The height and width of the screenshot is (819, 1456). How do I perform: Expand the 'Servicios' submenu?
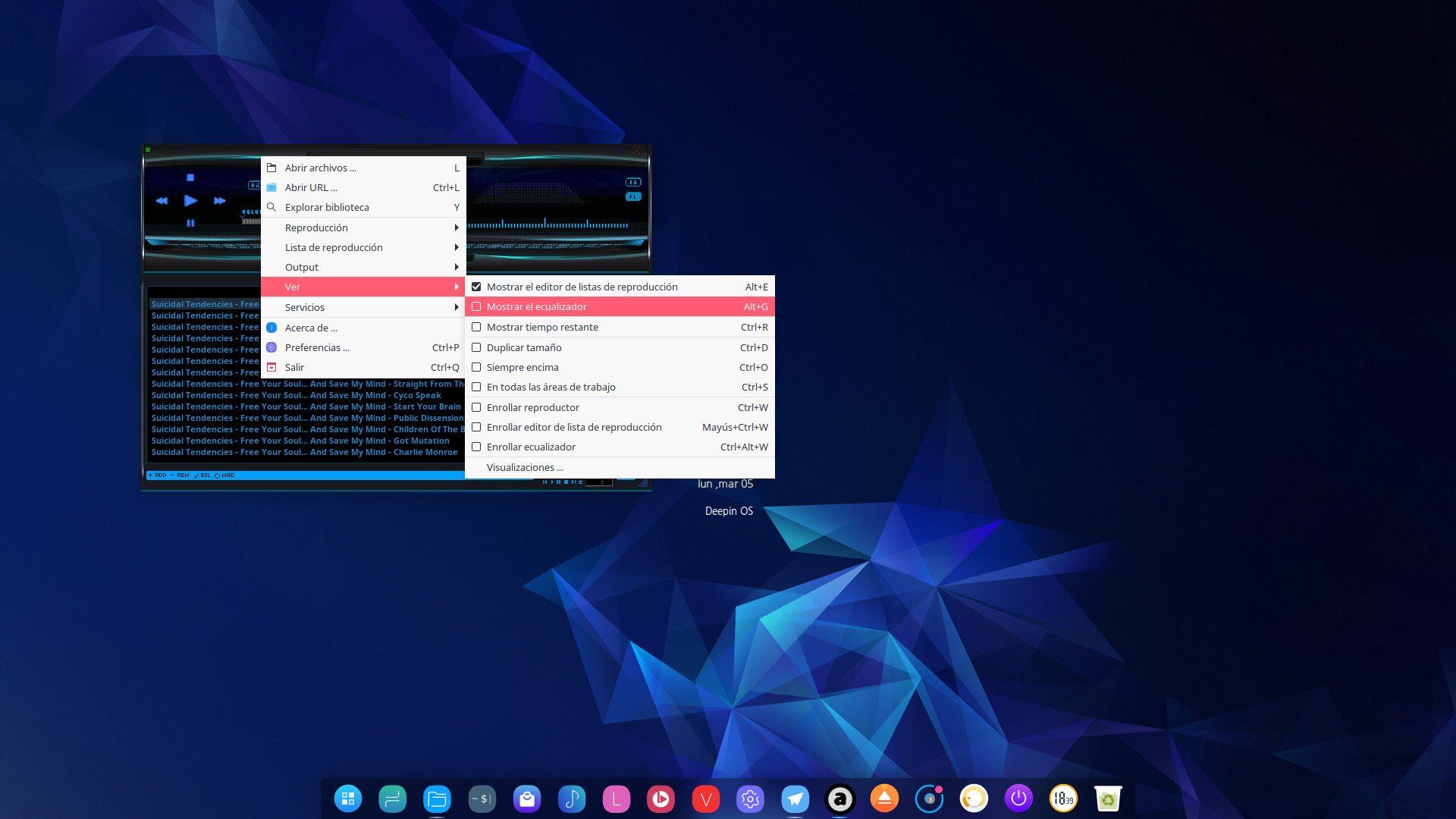click(363, 307)
